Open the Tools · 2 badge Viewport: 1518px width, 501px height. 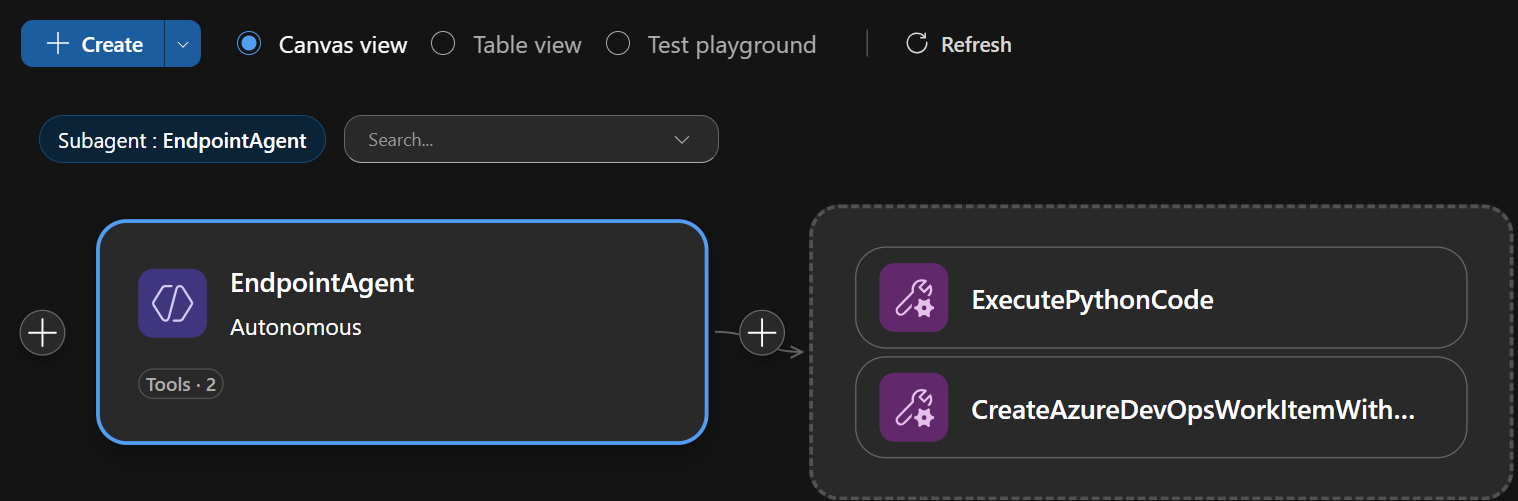[x=181, y=385]
